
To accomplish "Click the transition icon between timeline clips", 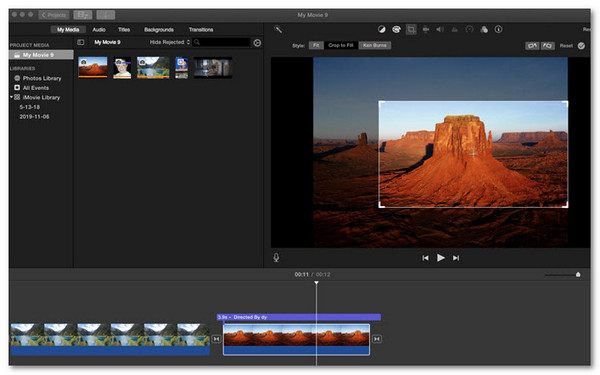I will click(x=216, y=339).
